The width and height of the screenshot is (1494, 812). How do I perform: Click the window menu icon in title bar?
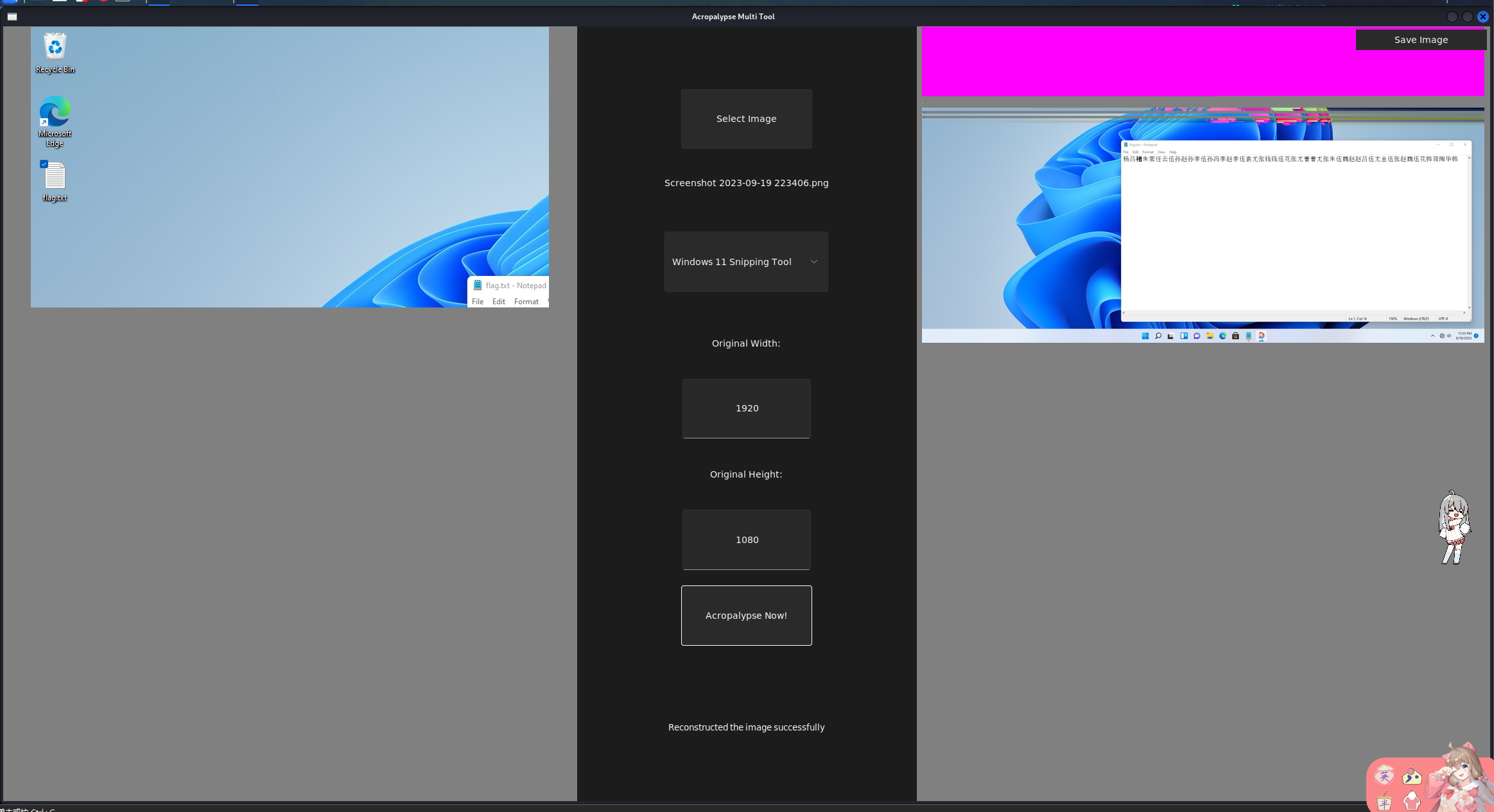tap(12, 17)
